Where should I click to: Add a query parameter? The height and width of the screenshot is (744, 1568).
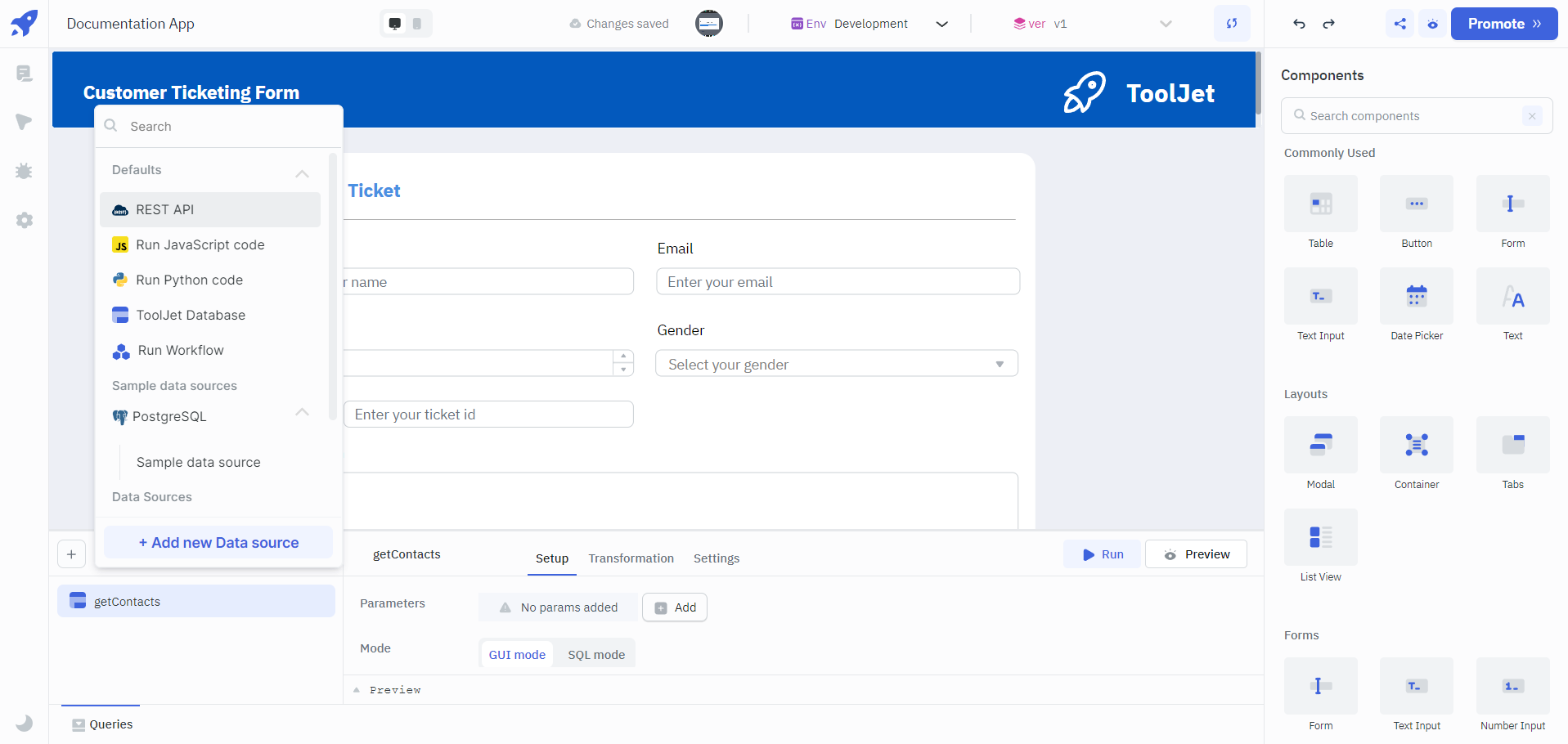pyautogui.click(x=675, y=607)
